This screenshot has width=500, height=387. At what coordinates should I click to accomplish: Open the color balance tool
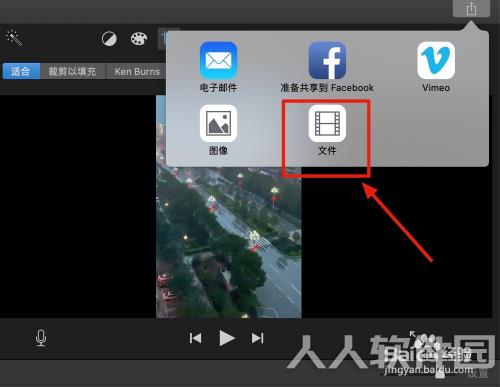(109, 39)
